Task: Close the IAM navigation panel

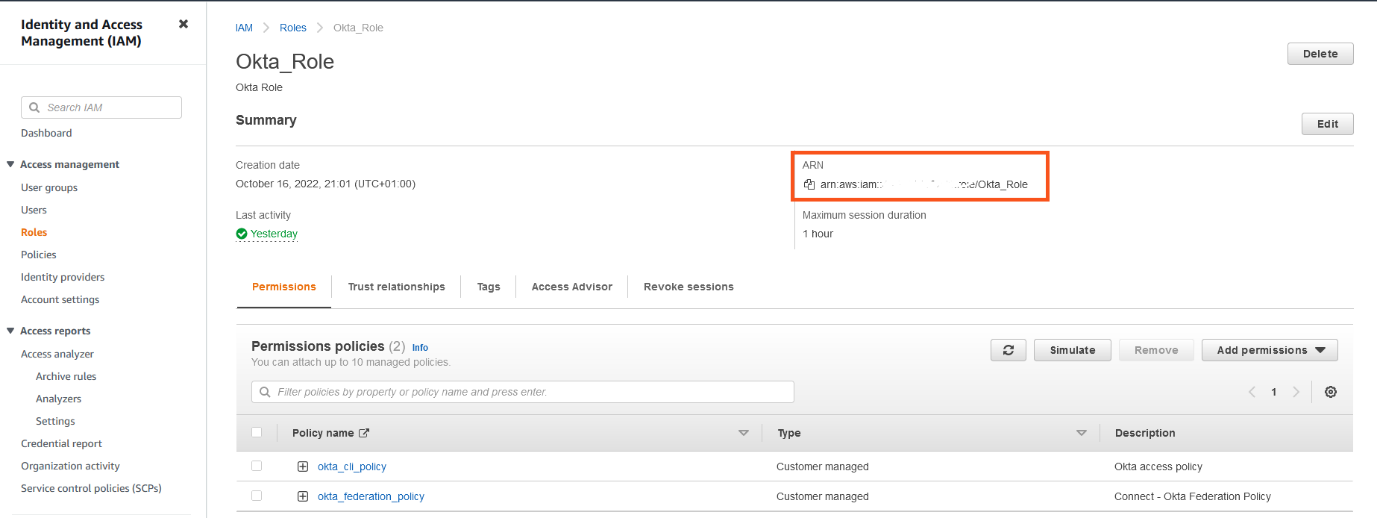Action: click(183, 24)
